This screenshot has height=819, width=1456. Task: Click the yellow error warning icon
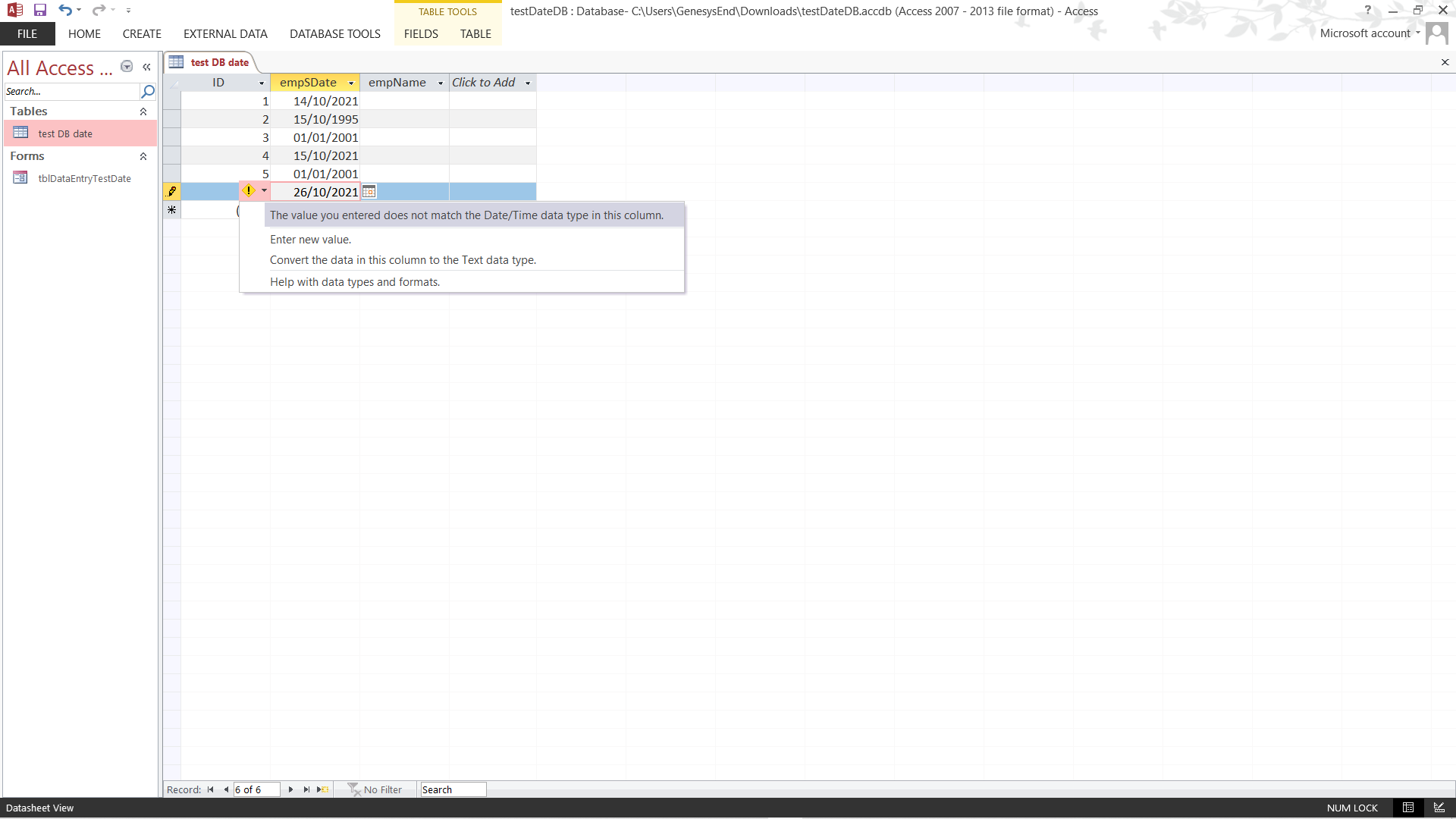tap(248, 190)
